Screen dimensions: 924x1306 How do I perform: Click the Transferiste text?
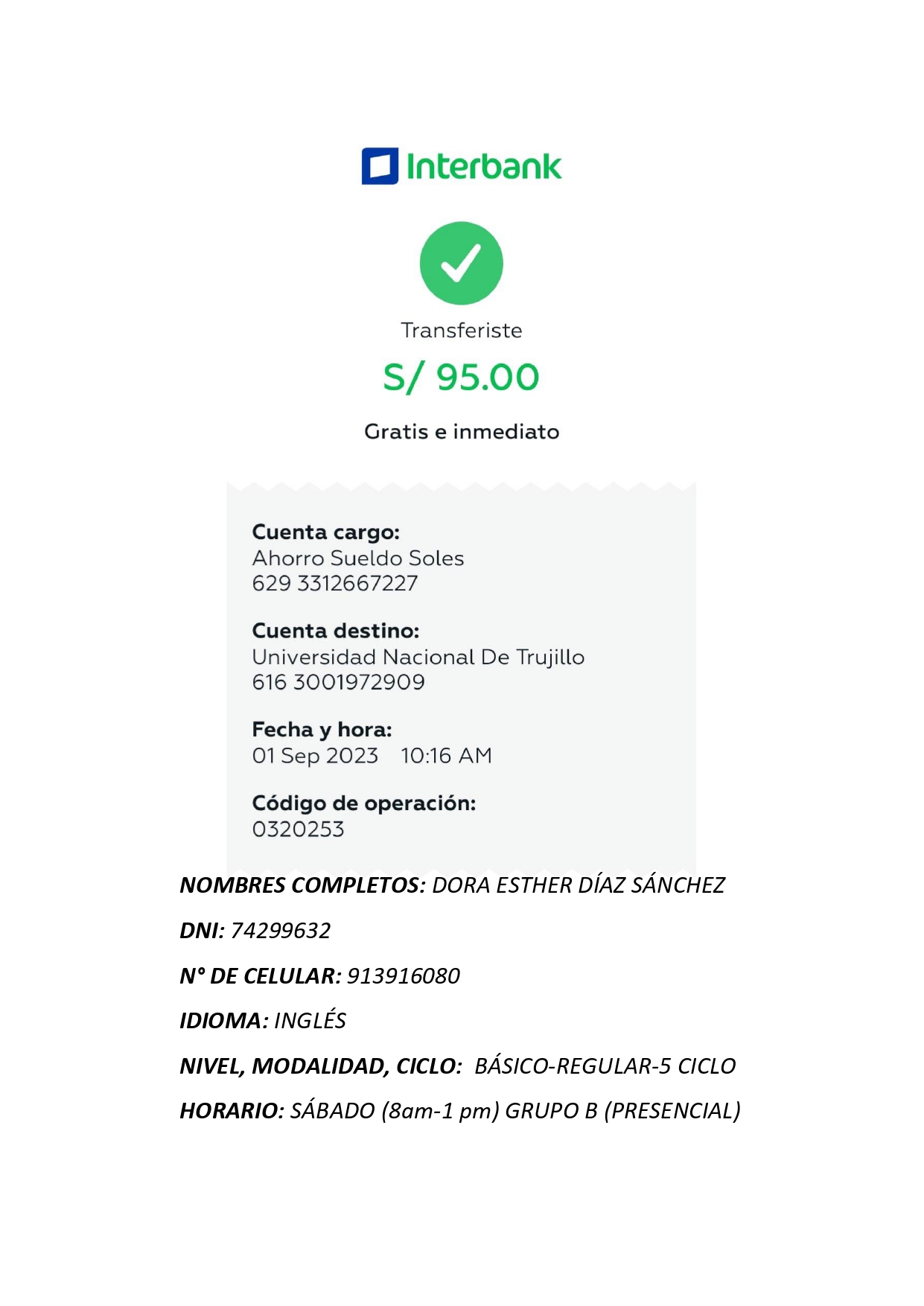click(x=462, y=331)
